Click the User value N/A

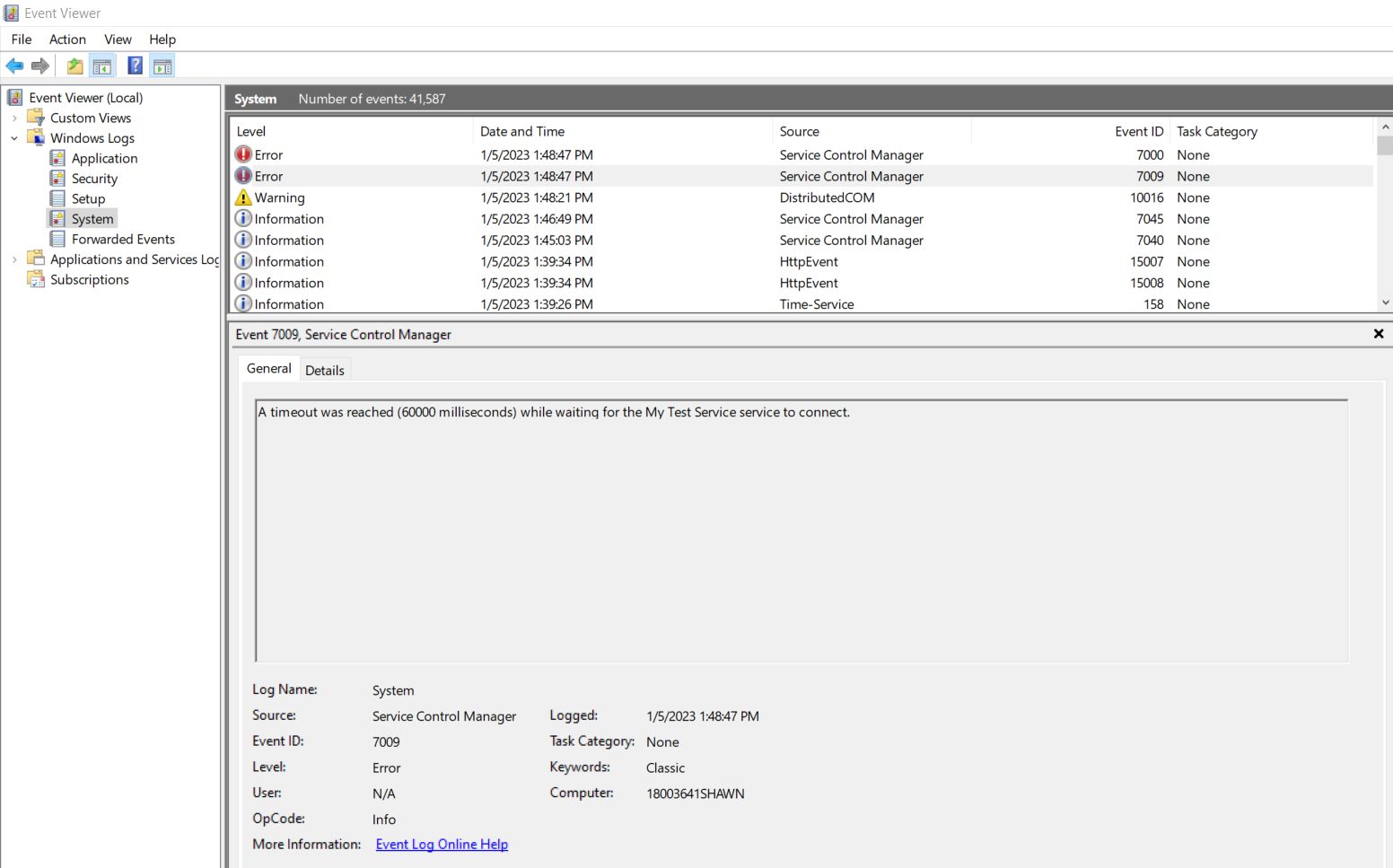tap(383, 793)
